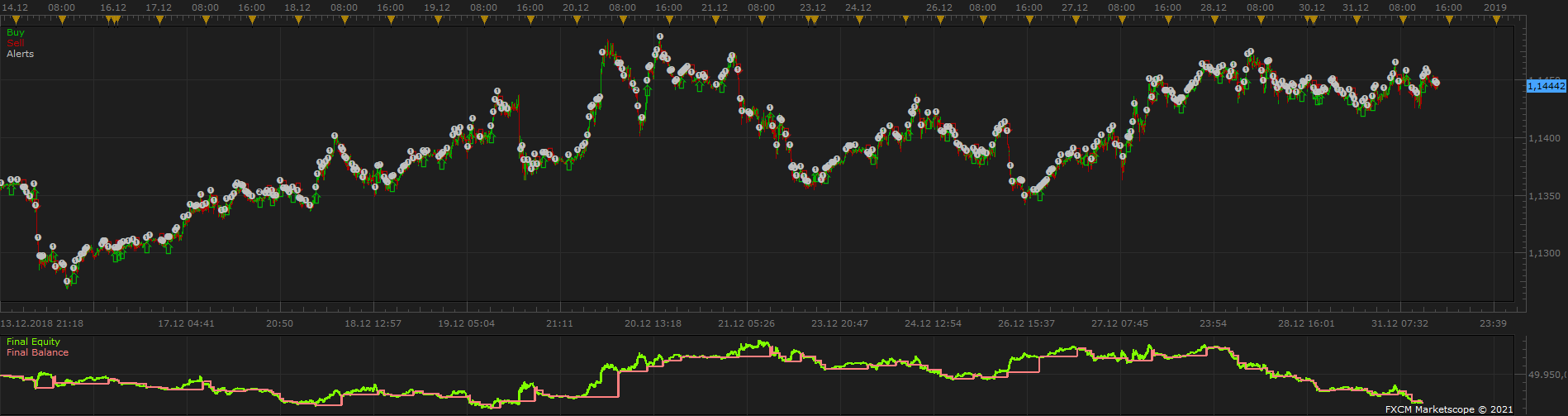Click the current price label 1,14442

pyautogui.click(x=1546, y=85)
